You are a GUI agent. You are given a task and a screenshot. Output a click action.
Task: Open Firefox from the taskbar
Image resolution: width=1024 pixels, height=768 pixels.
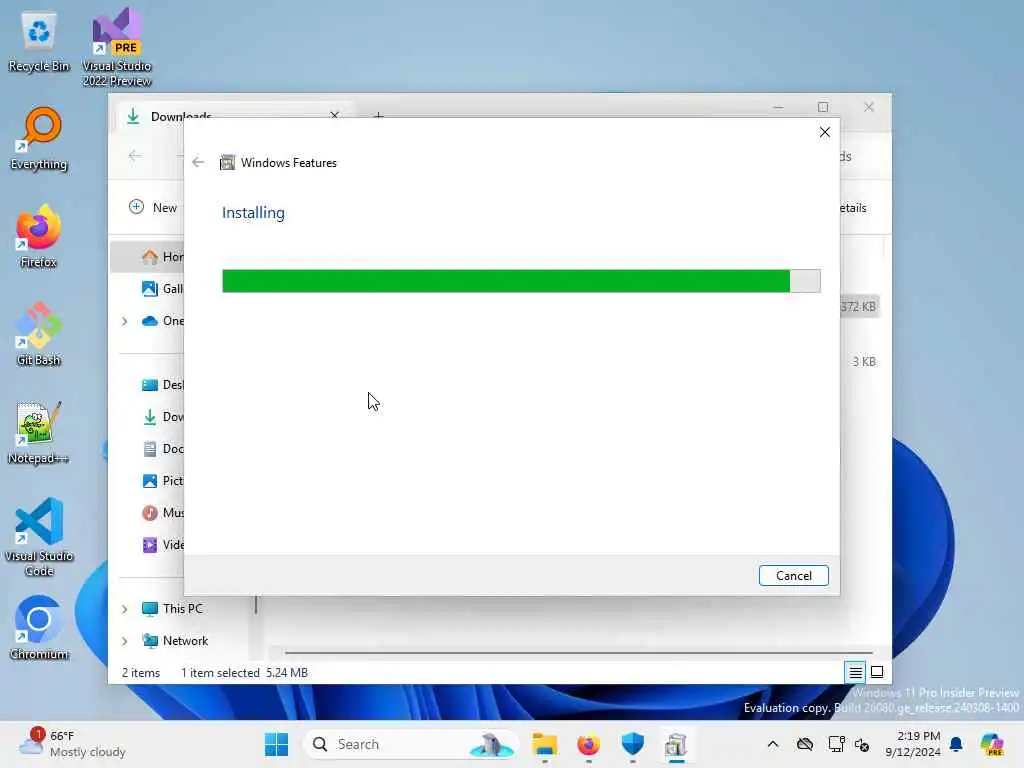(588, 744)
